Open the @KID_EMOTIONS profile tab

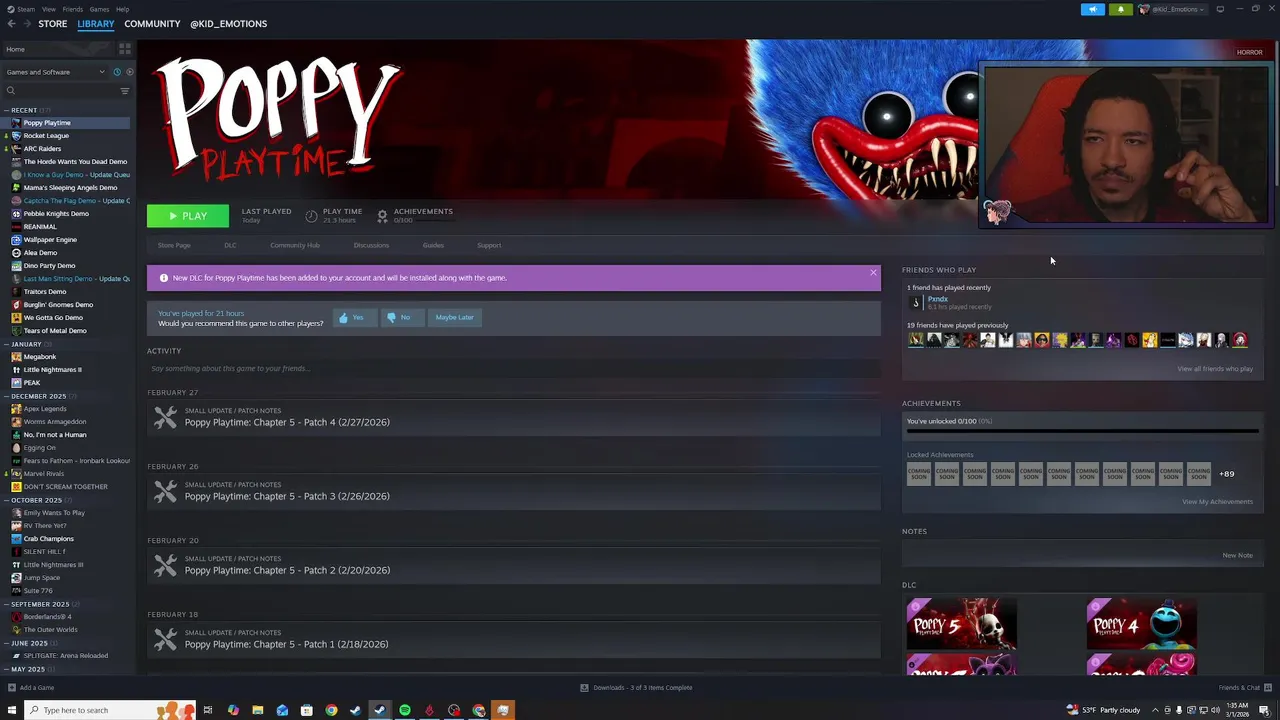pos(228,24)
